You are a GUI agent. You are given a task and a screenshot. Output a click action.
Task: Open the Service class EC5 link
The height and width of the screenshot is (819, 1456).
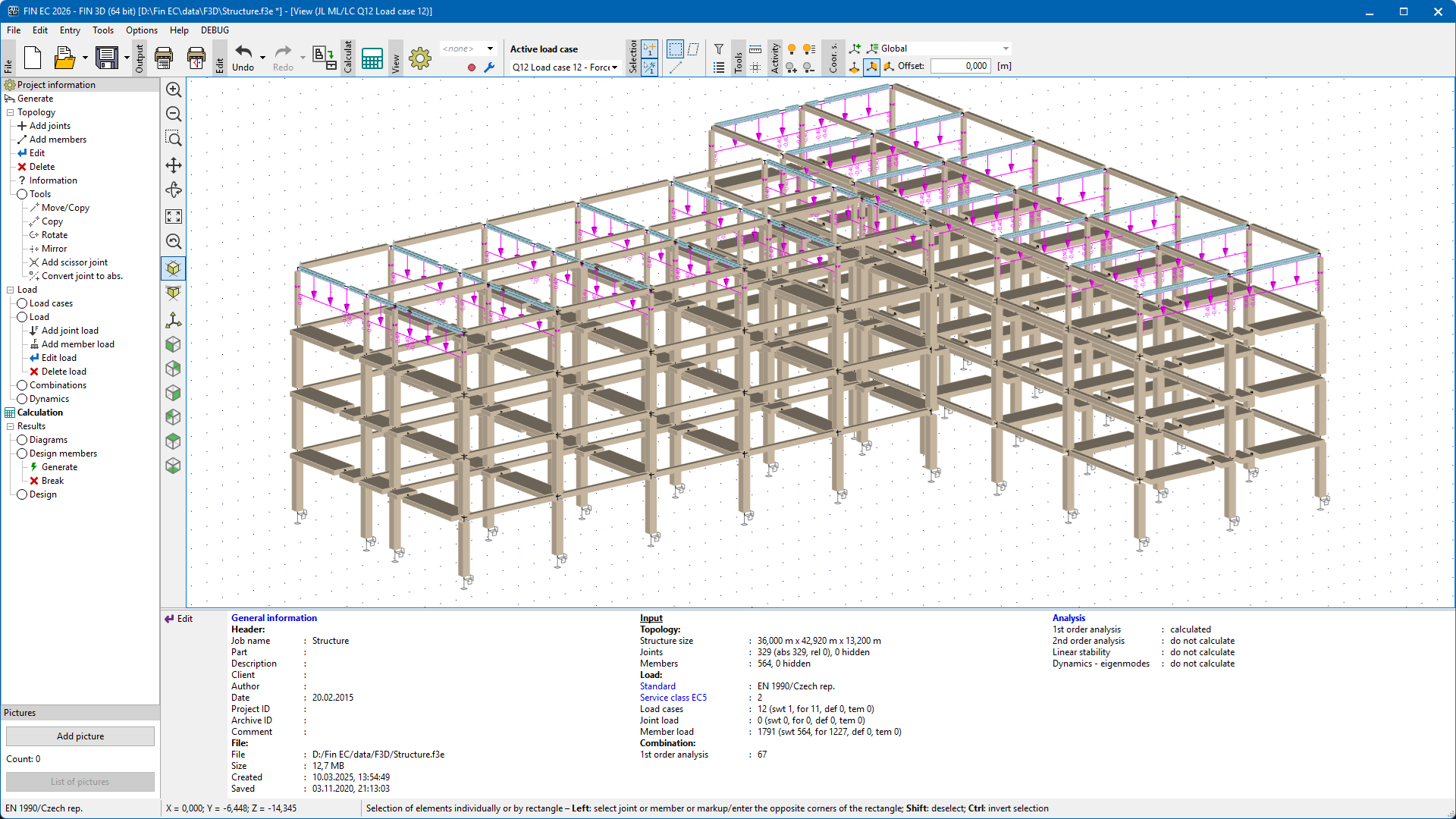[x=673, y=698]
